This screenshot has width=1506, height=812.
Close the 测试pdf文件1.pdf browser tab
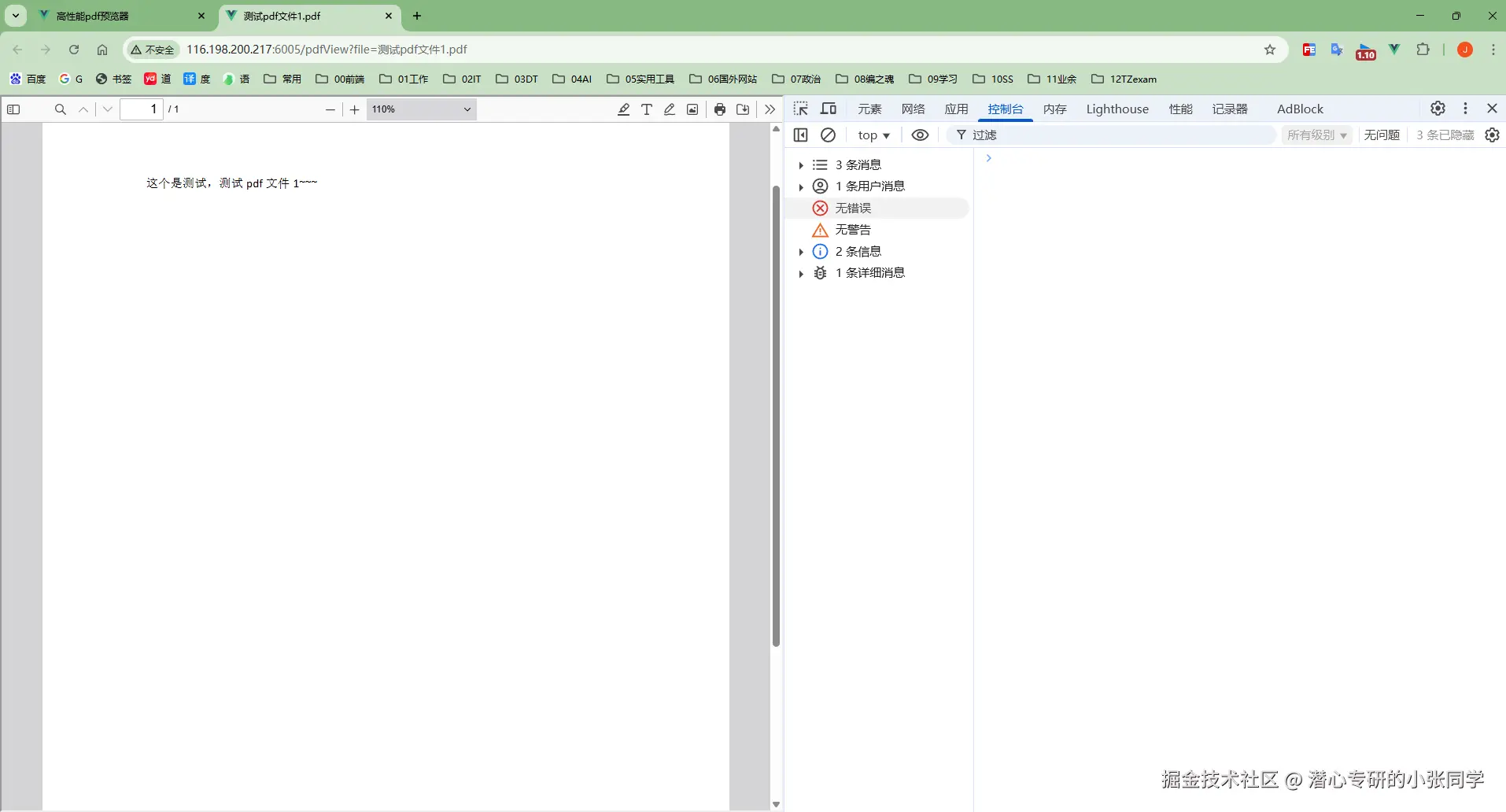[389, 16]
